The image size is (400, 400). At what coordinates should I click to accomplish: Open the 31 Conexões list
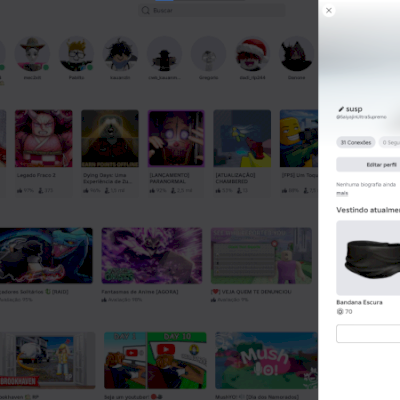[356, 142]
